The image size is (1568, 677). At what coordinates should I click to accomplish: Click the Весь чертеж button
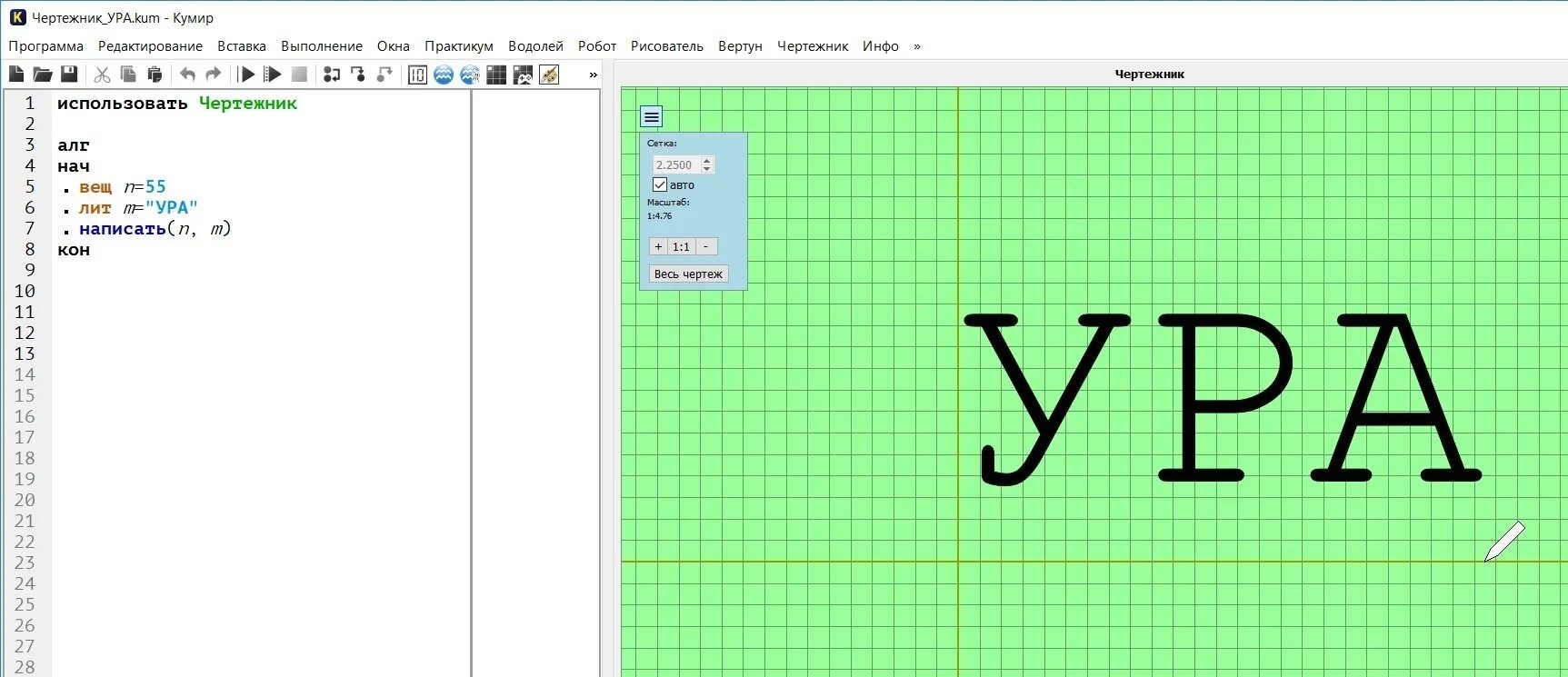[x=688, y=274]
